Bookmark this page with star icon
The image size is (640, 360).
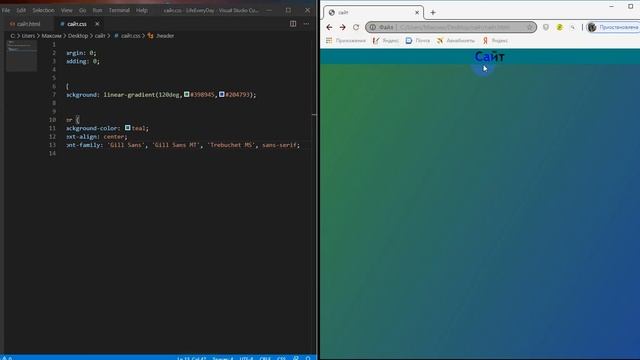tap(530, 27)
